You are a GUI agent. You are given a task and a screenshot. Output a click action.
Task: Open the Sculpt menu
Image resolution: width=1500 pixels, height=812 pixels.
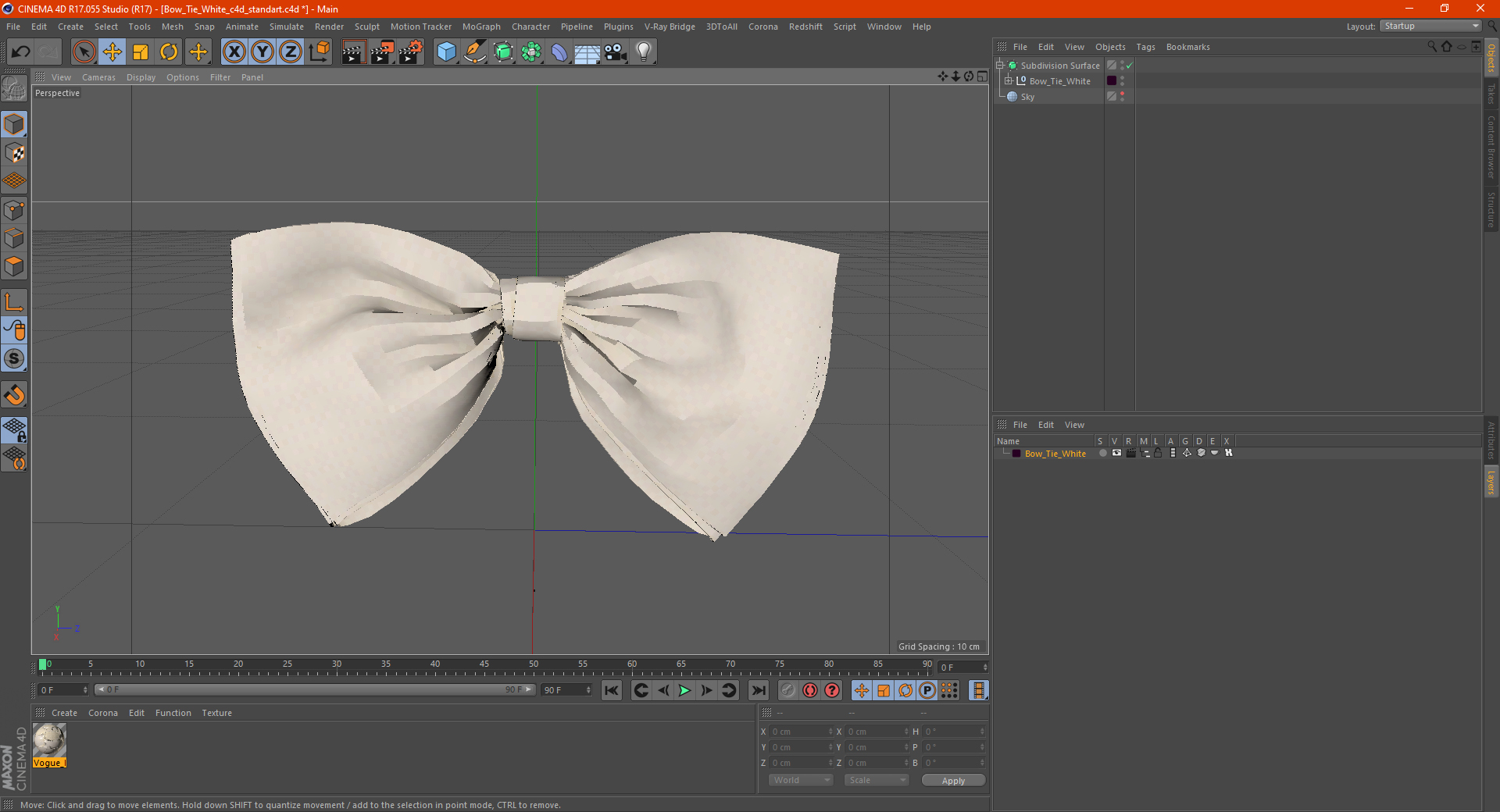366,27
